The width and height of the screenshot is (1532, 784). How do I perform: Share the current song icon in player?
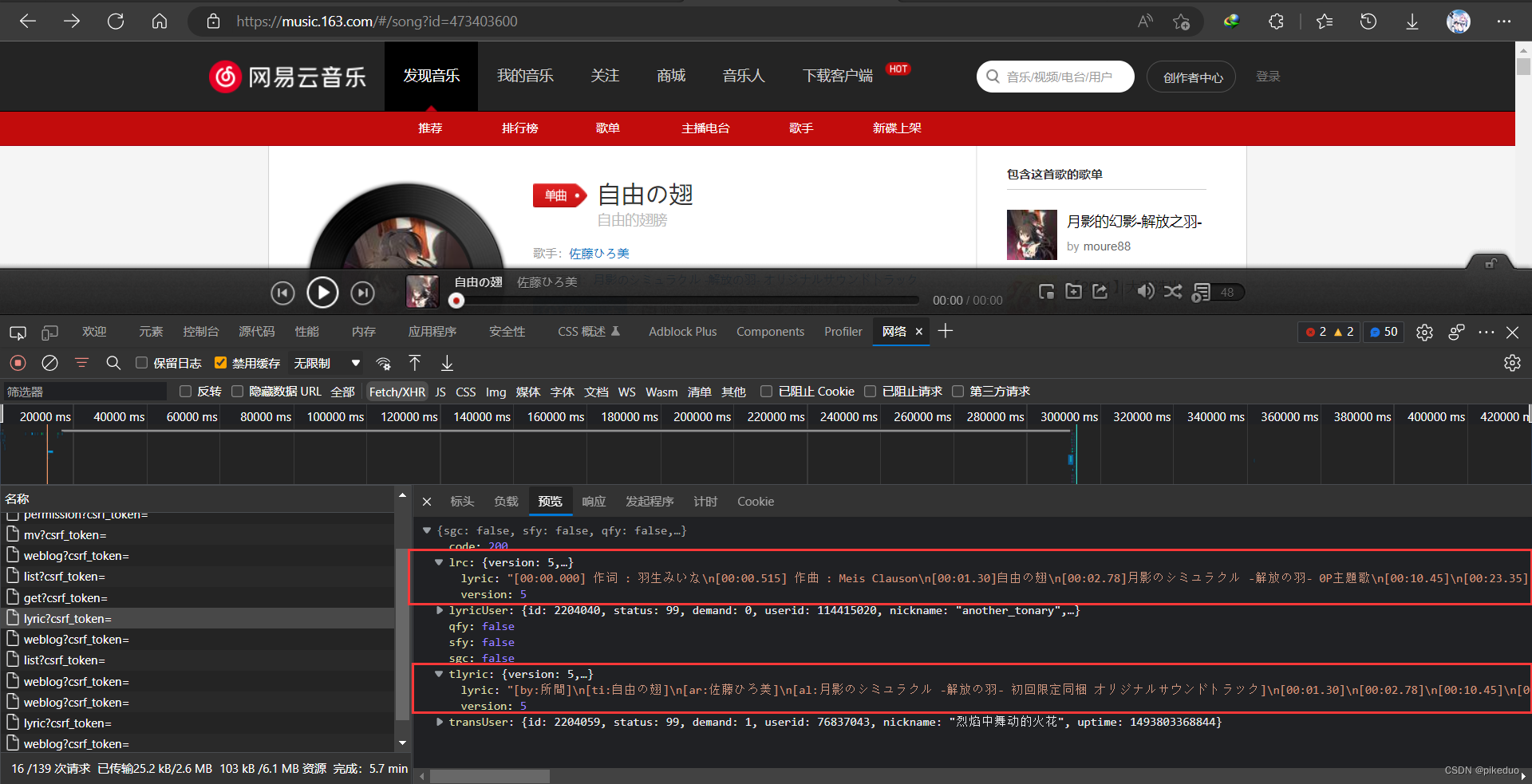coord(1100,291)
